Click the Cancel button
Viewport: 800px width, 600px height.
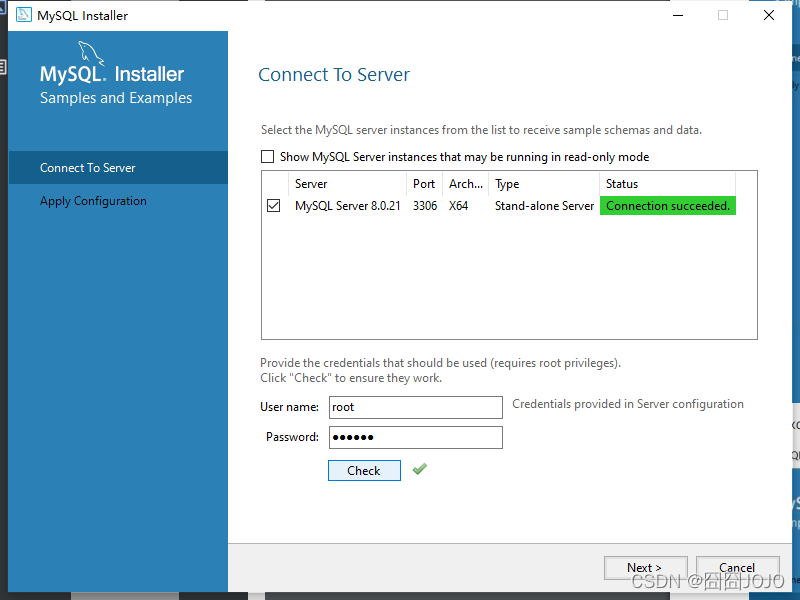[x=738, y=568]
